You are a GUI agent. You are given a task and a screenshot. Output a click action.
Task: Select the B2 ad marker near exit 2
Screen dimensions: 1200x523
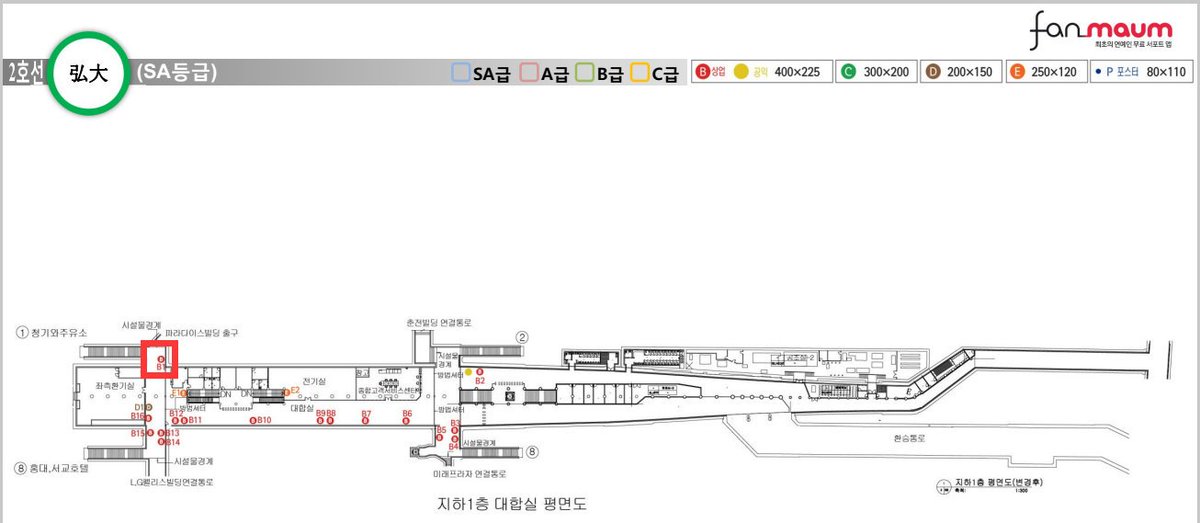[478, 372]
